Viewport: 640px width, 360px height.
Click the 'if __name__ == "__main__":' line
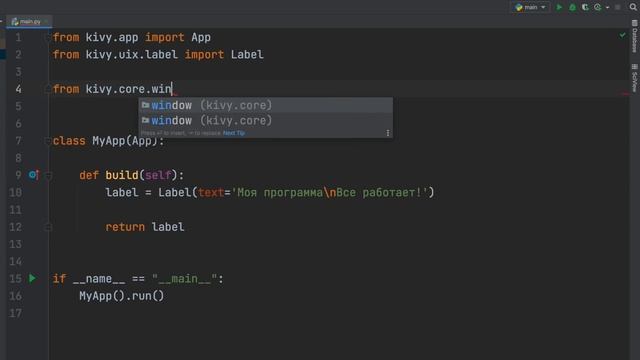(x=138, y=279)
